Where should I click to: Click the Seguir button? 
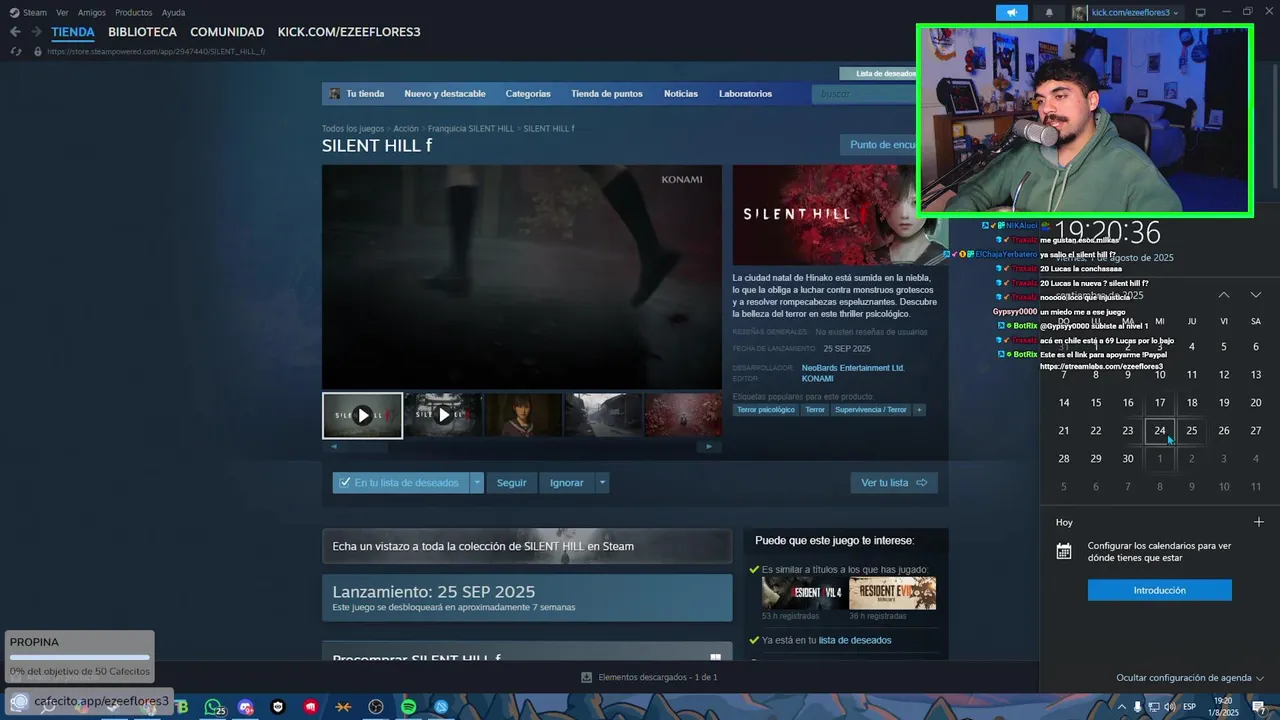click(511, 483)
